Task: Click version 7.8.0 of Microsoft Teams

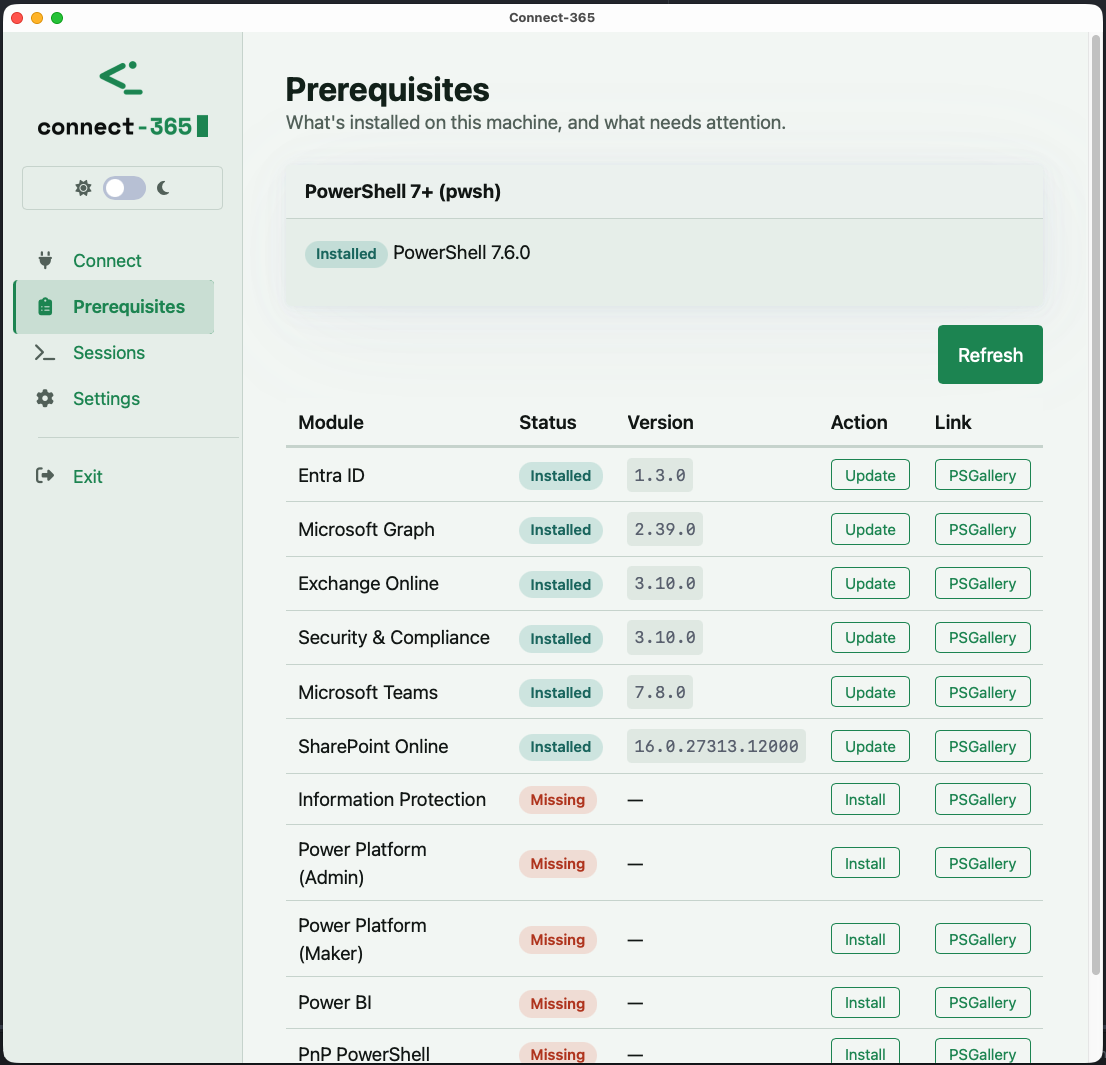Action: point(660,693)
